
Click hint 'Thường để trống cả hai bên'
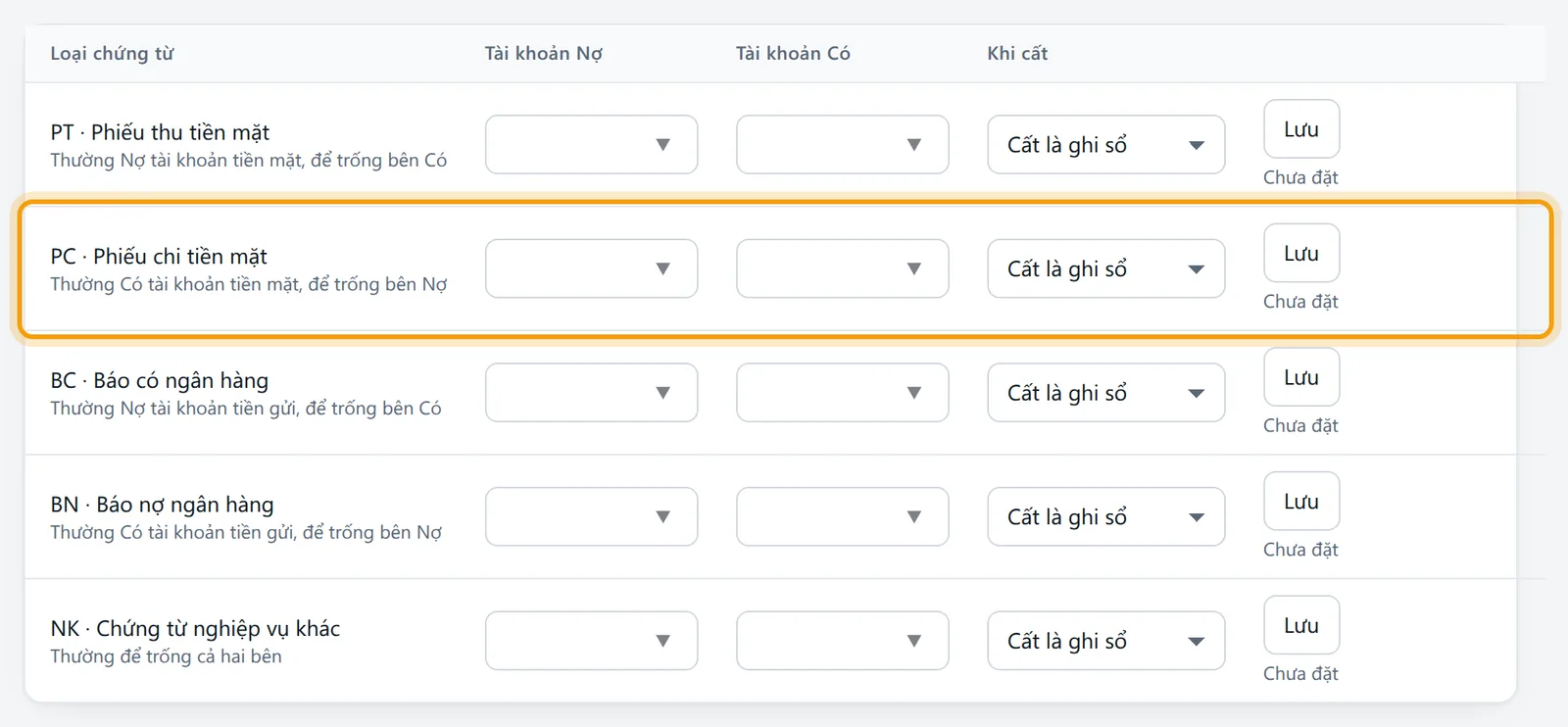pos(166,656)
